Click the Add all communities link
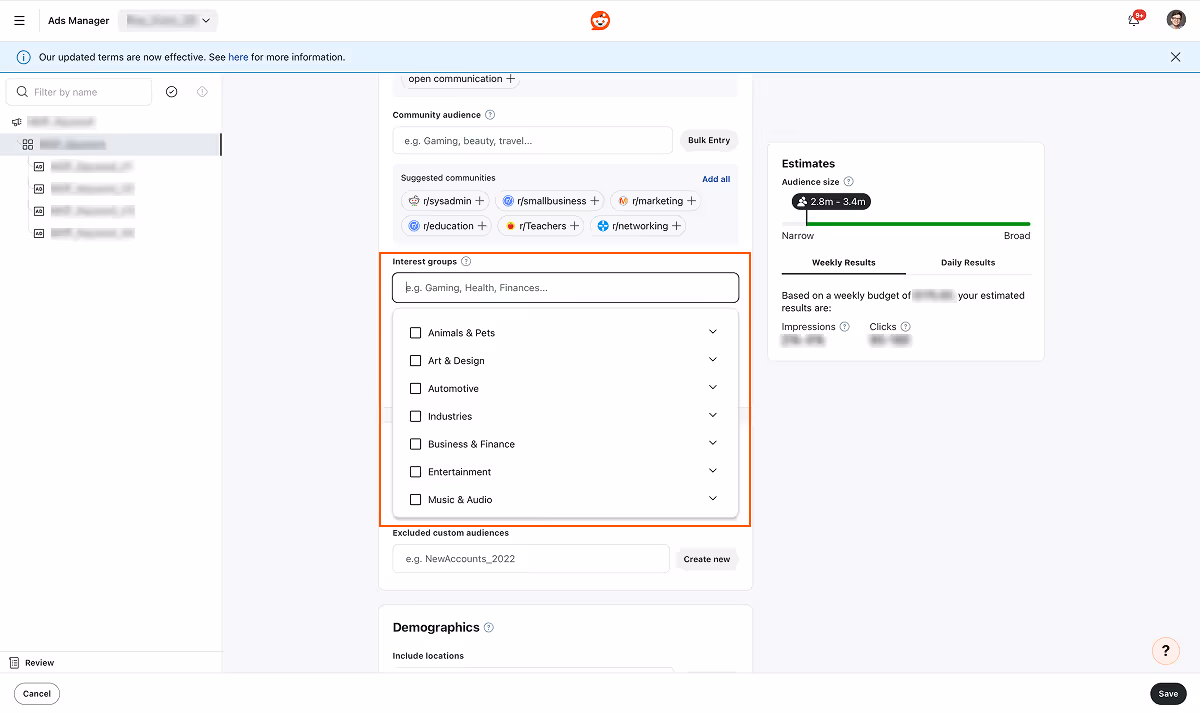The image size is (1200, 714). (716, 178)
